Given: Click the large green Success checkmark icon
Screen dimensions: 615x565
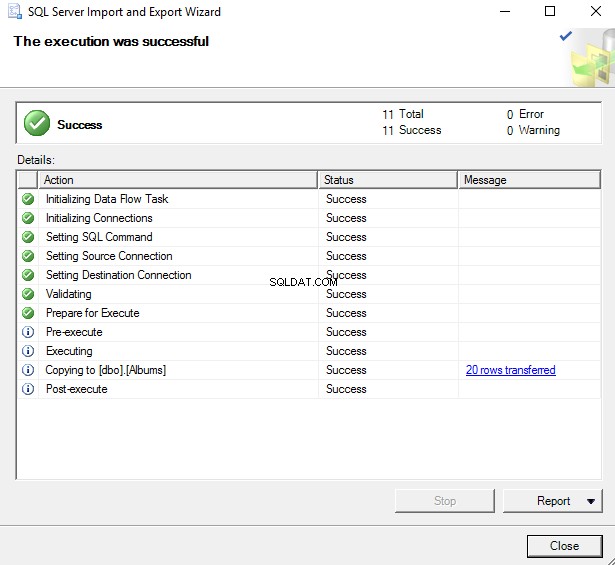Looking at the screenshot, I should click(37, 123).
